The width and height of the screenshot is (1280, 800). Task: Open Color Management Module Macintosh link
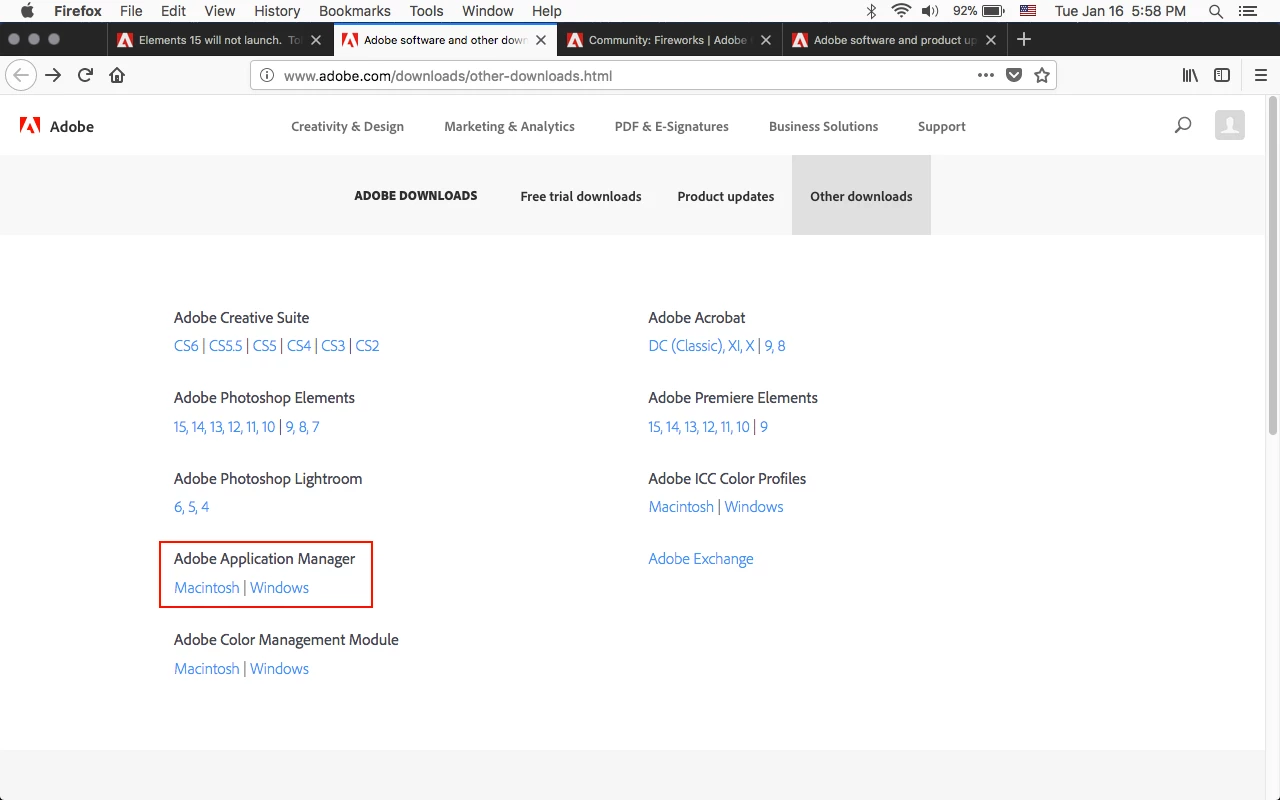pos(207,669)
